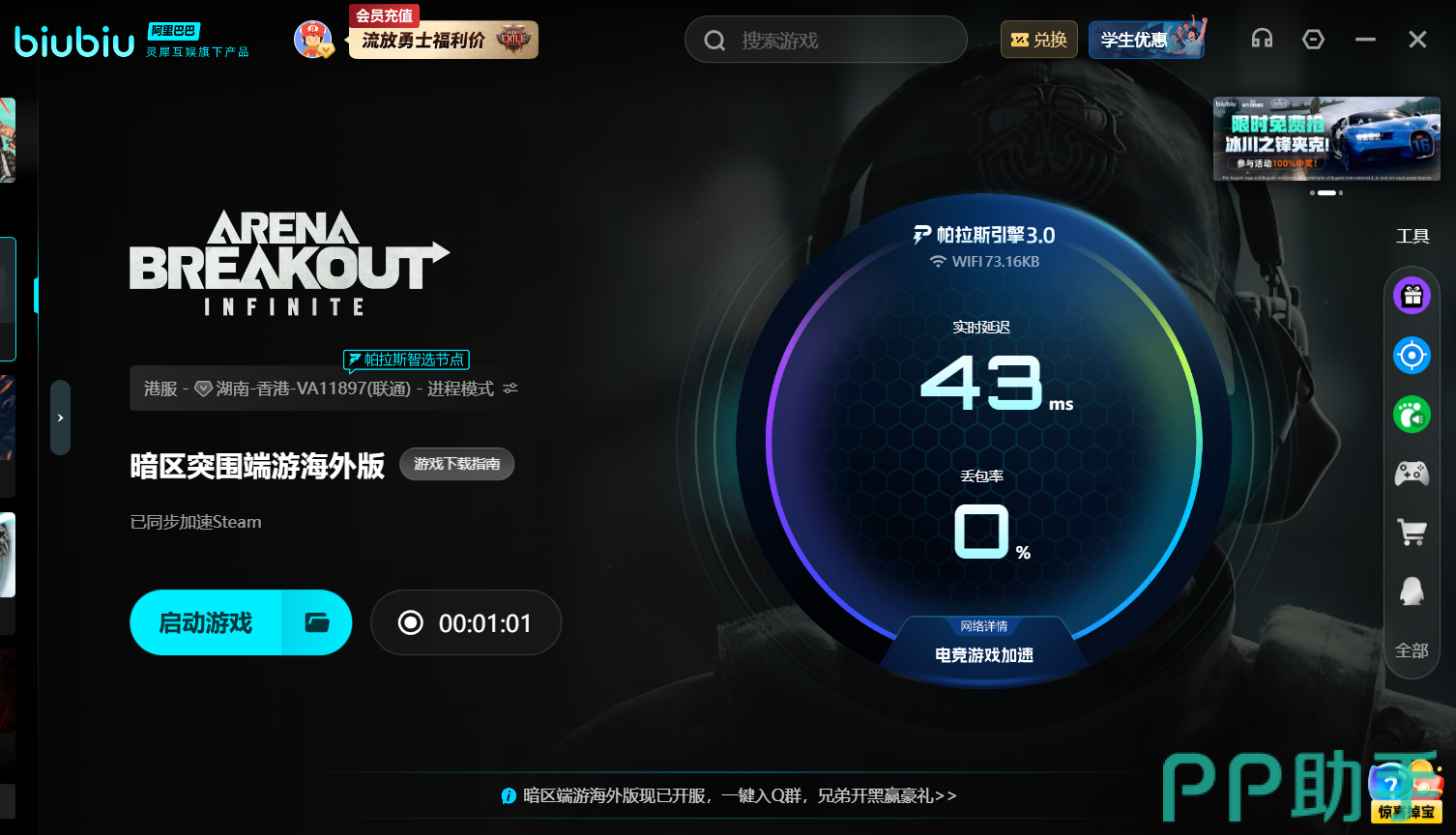
Task: Click the 搜索游戏 search field
Action: coord(826,40)
